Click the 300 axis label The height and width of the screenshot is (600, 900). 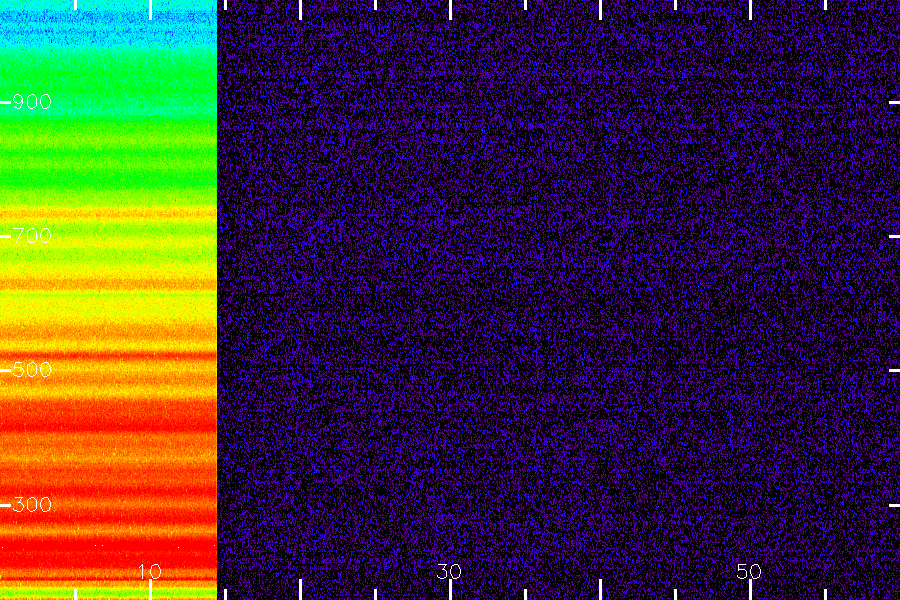(32, 505)
